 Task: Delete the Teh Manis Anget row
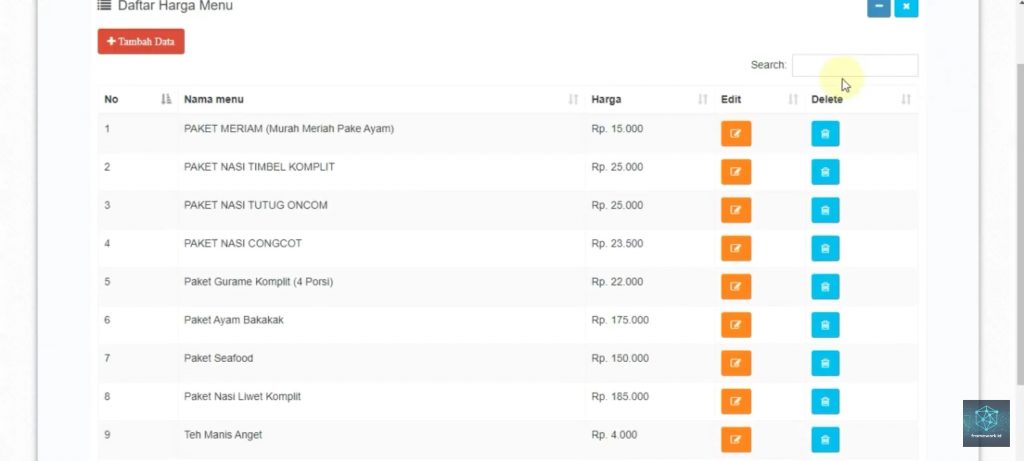[x=825, y=439]
